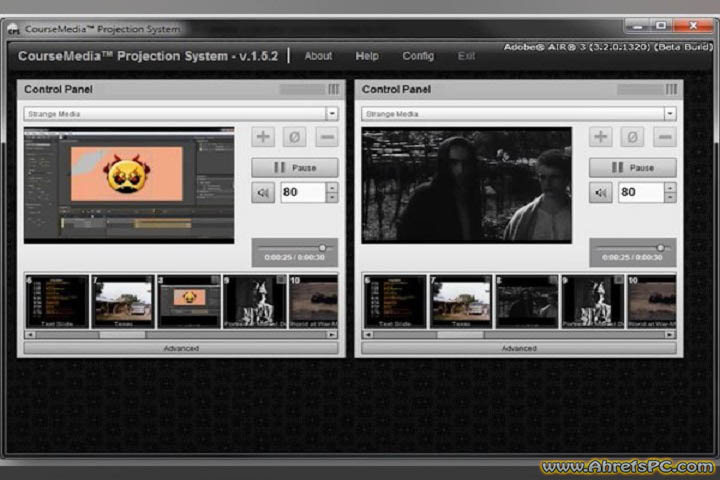
Task: Click the plus icon in right Control Panel
Action: [601, 137]
